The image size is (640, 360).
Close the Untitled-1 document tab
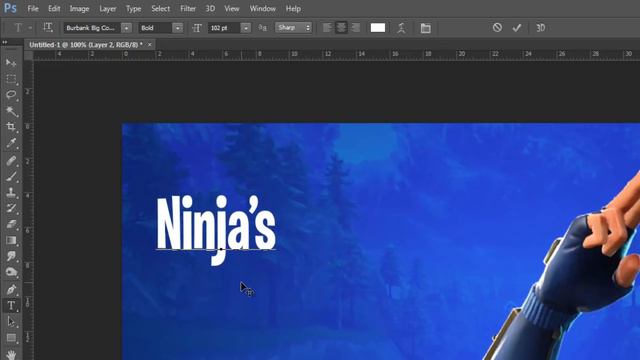tap(150, 44)
